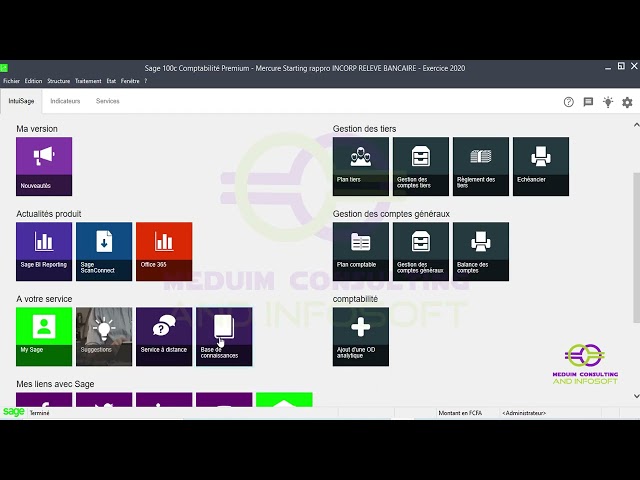
Task: Click the Gestion des tiers heading
Action: (x=364, y=129)
